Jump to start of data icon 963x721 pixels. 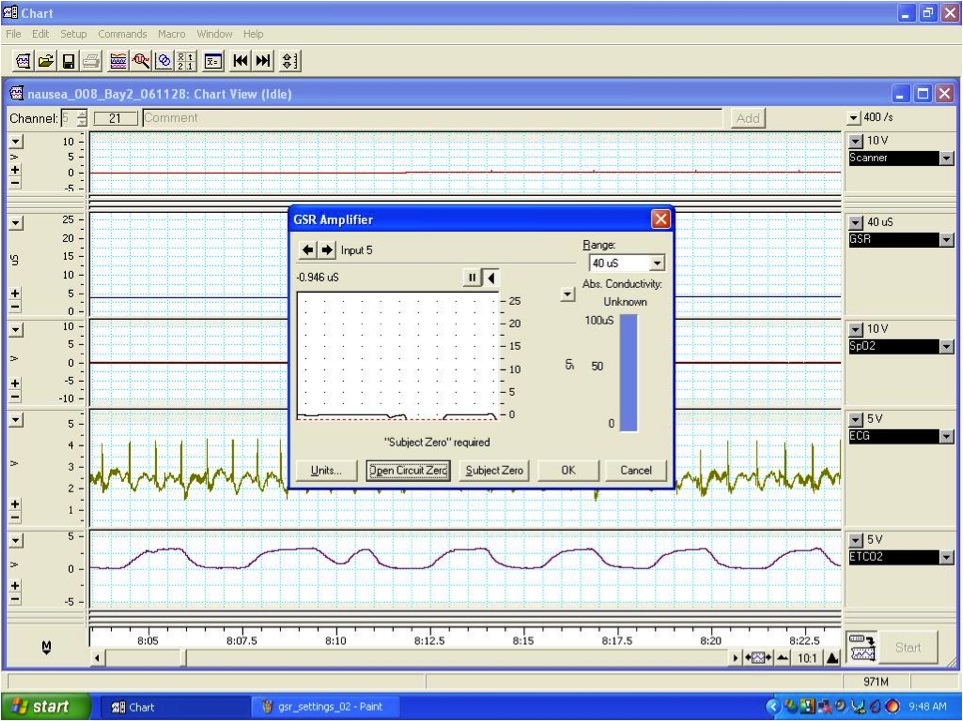click(x=241, y=61)
